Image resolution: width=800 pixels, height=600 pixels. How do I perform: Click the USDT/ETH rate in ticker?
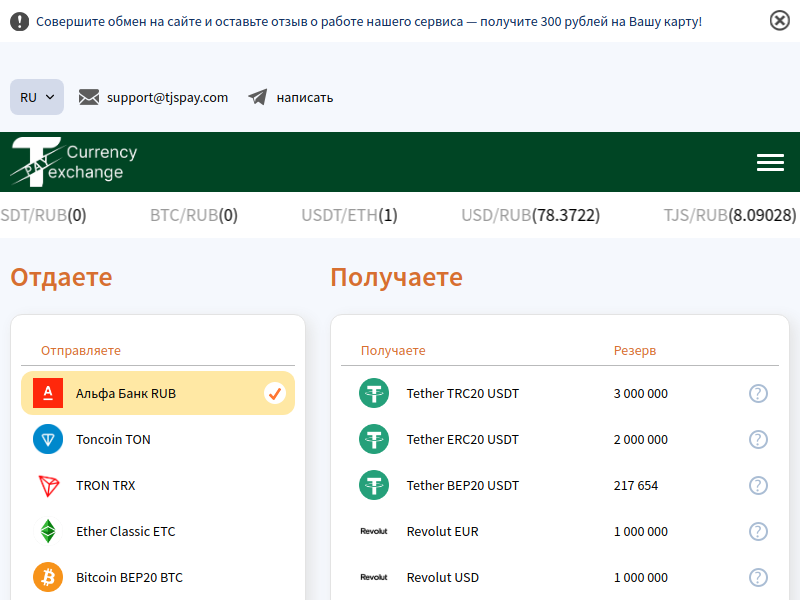click(349, 215)
